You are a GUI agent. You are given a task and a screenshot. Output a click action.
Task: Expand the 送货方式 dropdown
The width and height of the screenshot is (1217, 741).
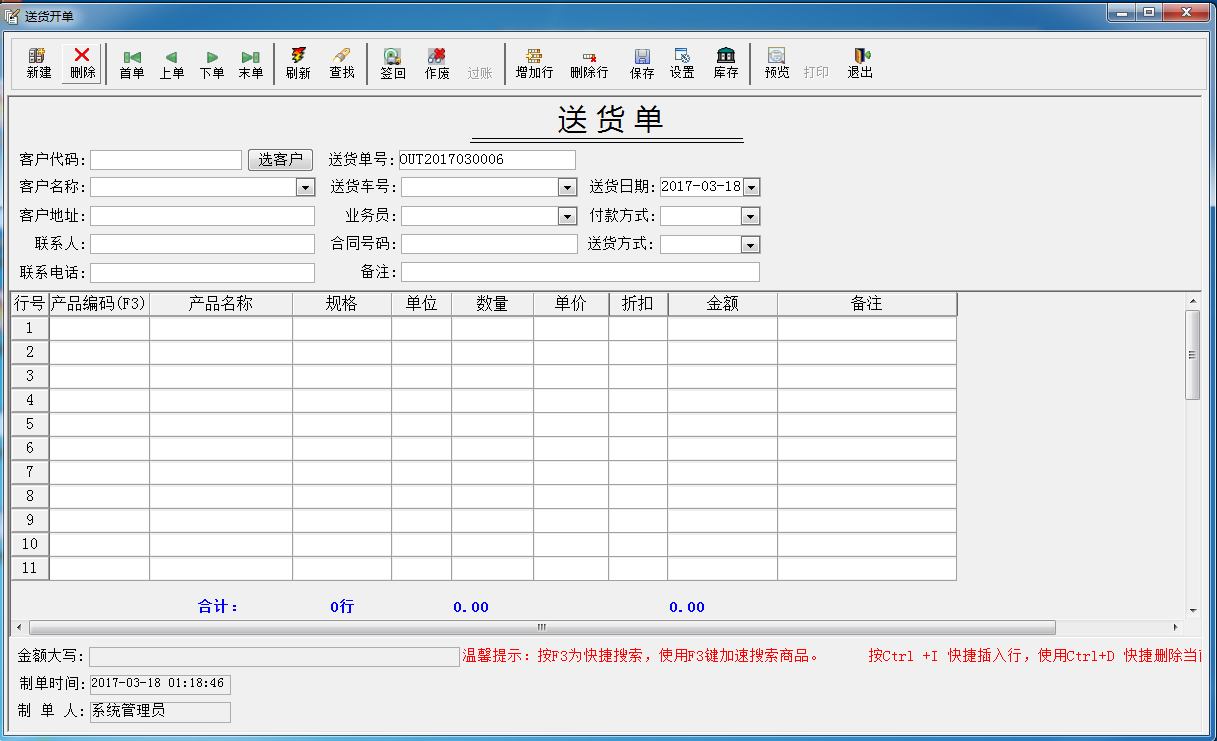(750, 244)
